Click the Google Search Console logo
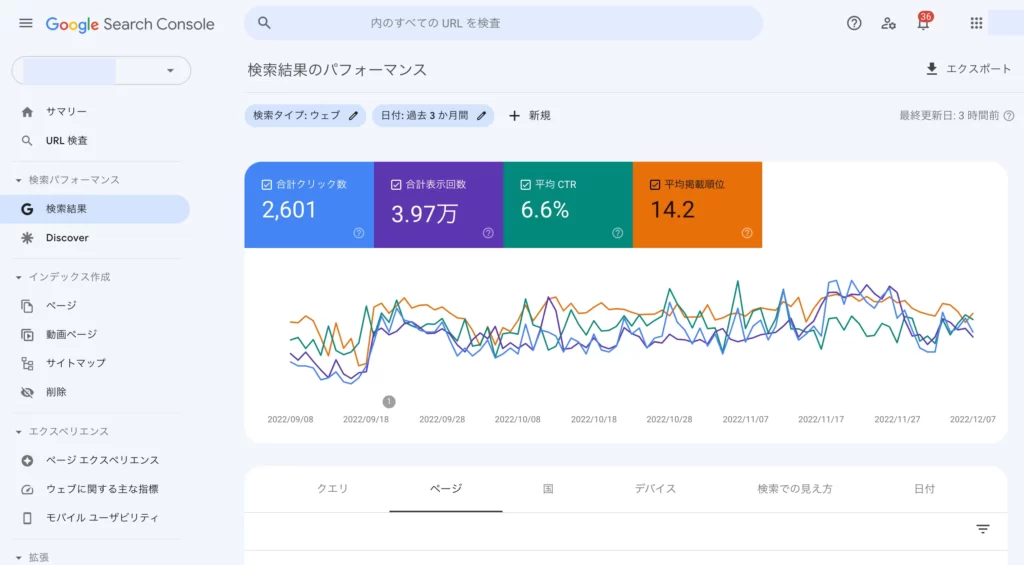Screen dimensions: 1024x565 coord(130,24)
